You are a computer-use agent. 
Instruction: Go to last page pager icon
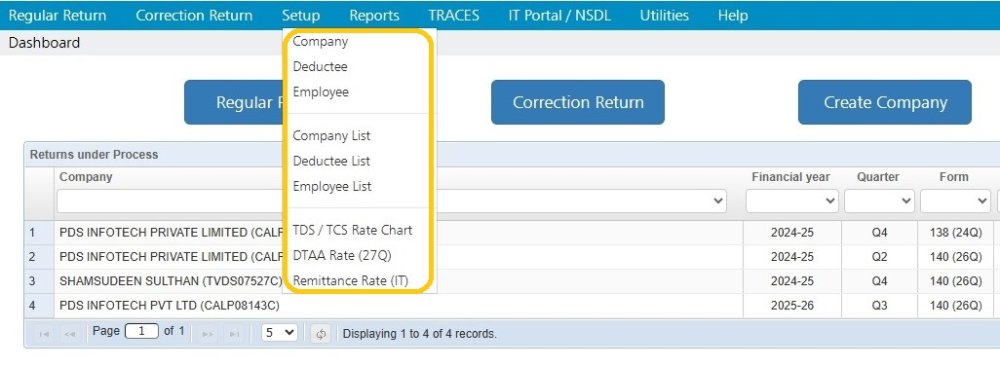pyautogui.click(x=234, y=334)
